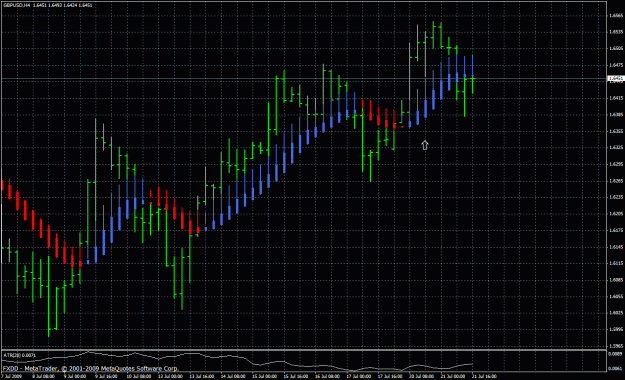Click the ATR(8) 0.0071 indicator label
Screen dimensions: 625x380
click(19, 355)
